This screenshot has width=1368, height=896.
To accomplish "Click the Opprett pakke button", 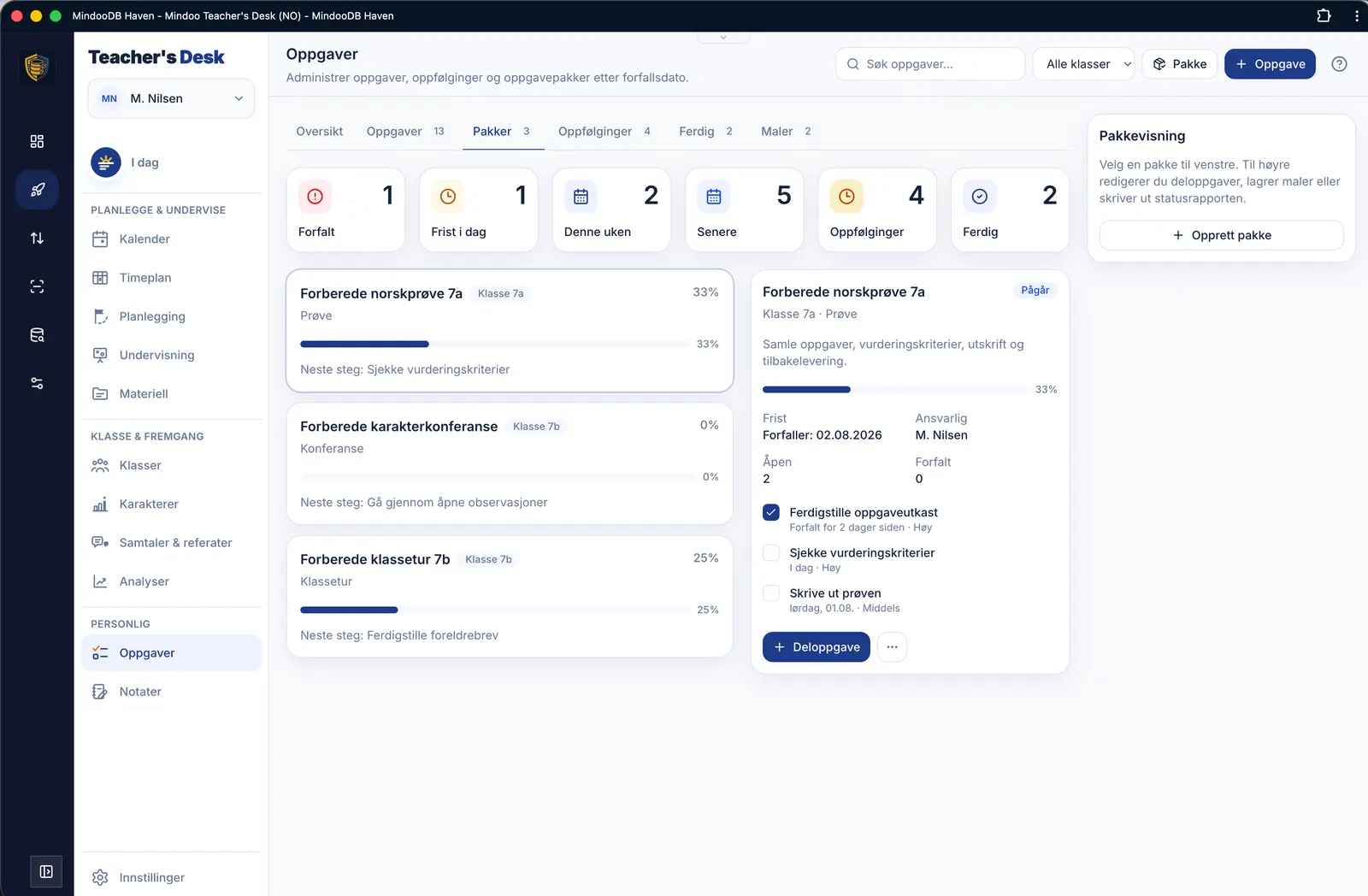I will 1221,235.
